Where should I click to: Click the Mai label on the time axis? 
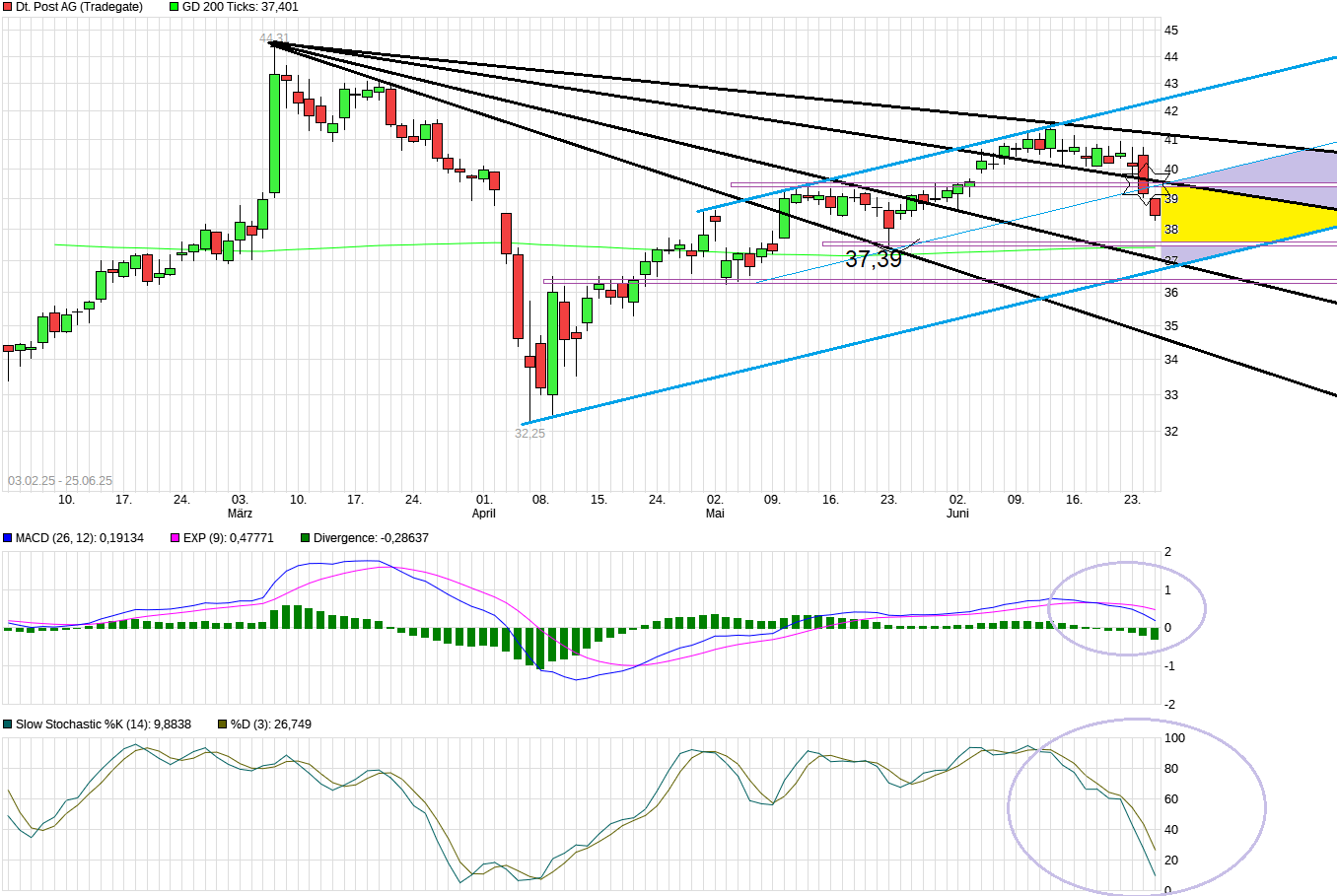pos(715,514)
